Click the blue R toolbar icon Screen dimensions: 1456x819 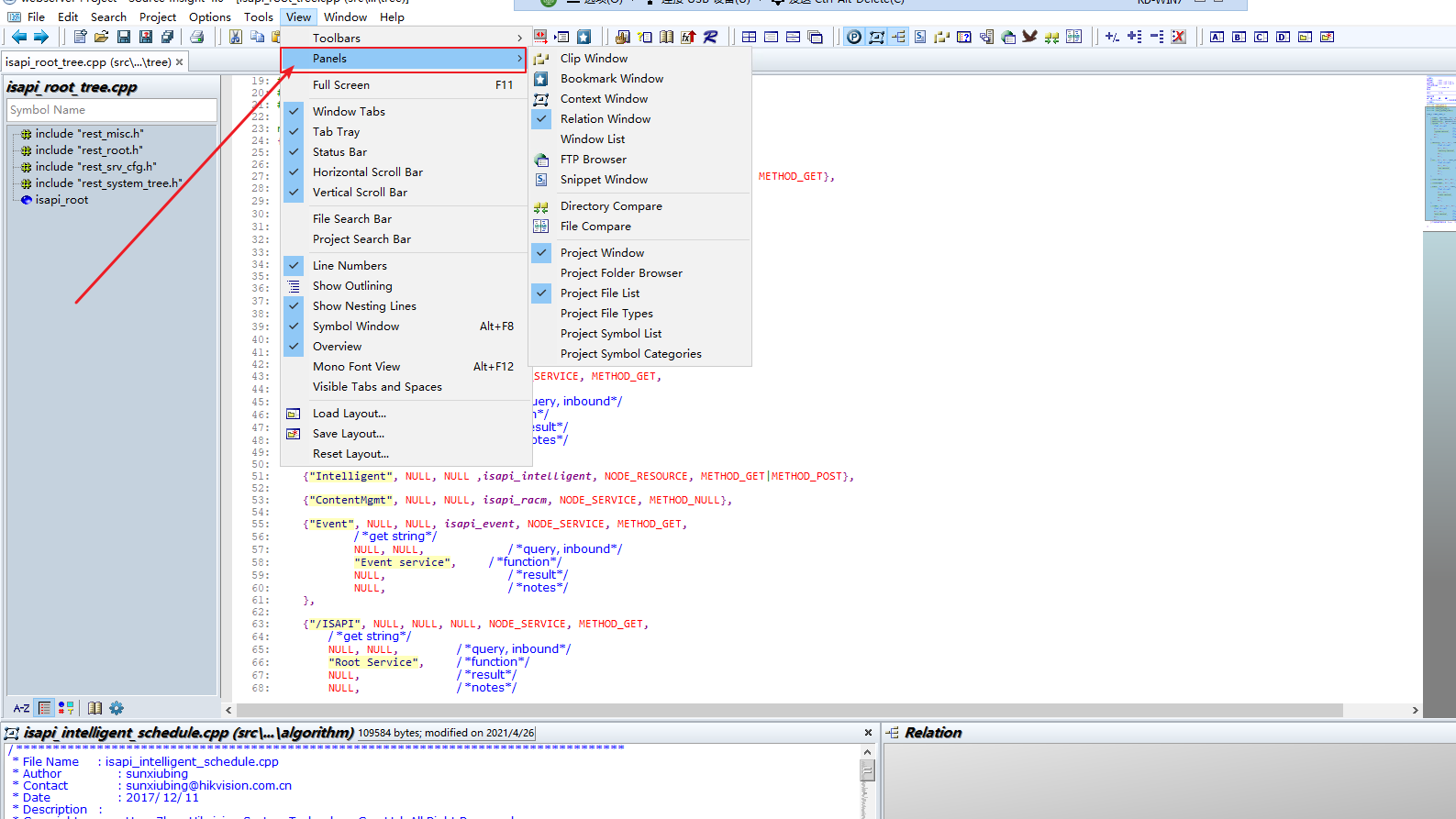pyautogui.click(x=711, y=37)
